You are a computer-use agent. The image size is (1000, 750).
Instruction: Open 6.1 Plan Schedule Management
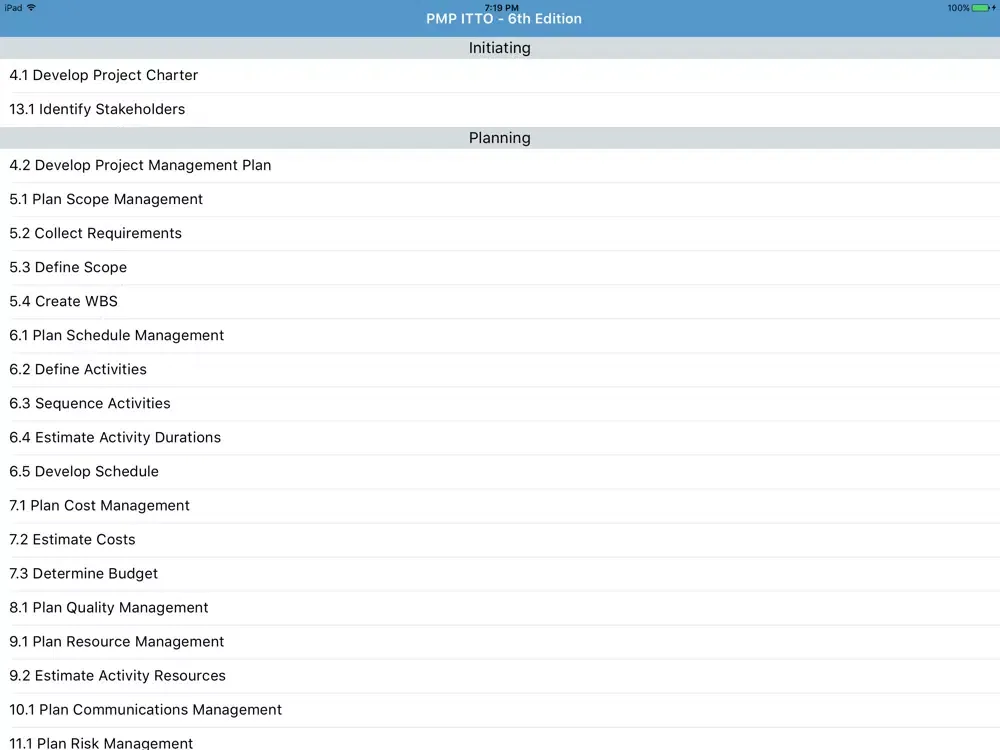click(500, 335)
